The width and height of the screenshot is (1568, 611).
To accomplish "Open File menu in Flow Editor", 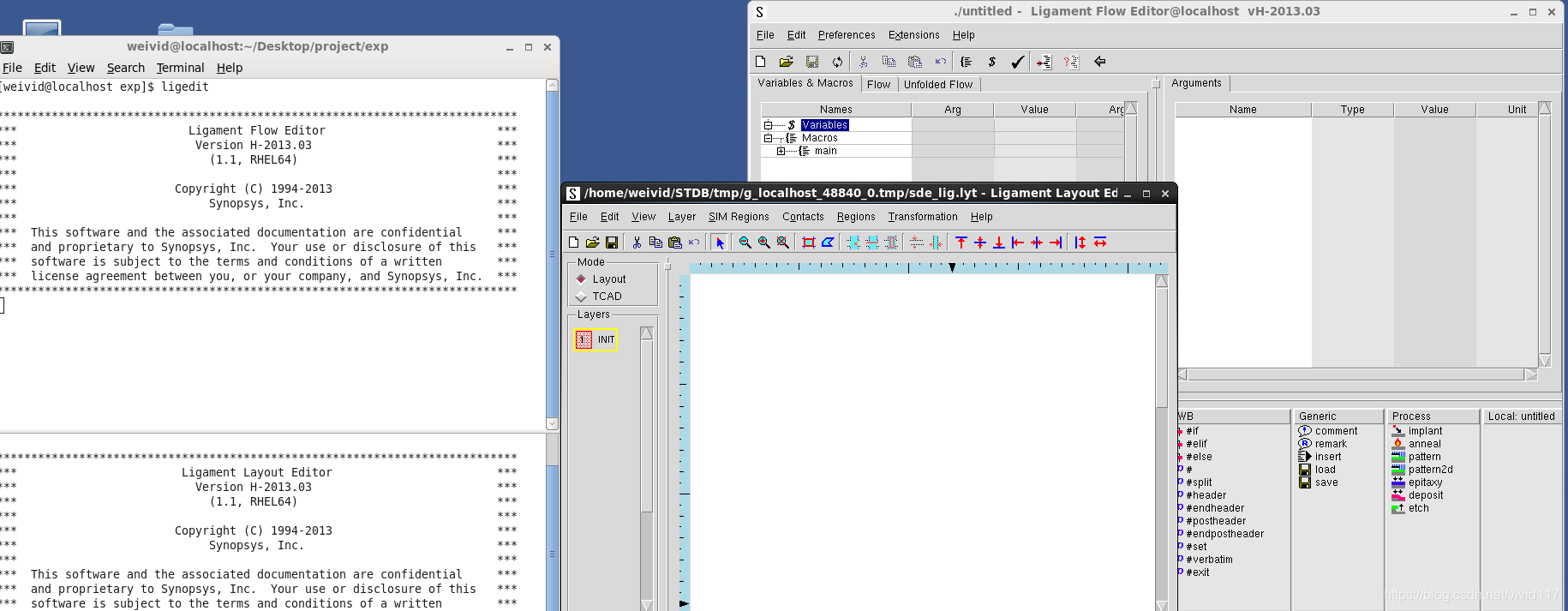I will coord(765,35).
